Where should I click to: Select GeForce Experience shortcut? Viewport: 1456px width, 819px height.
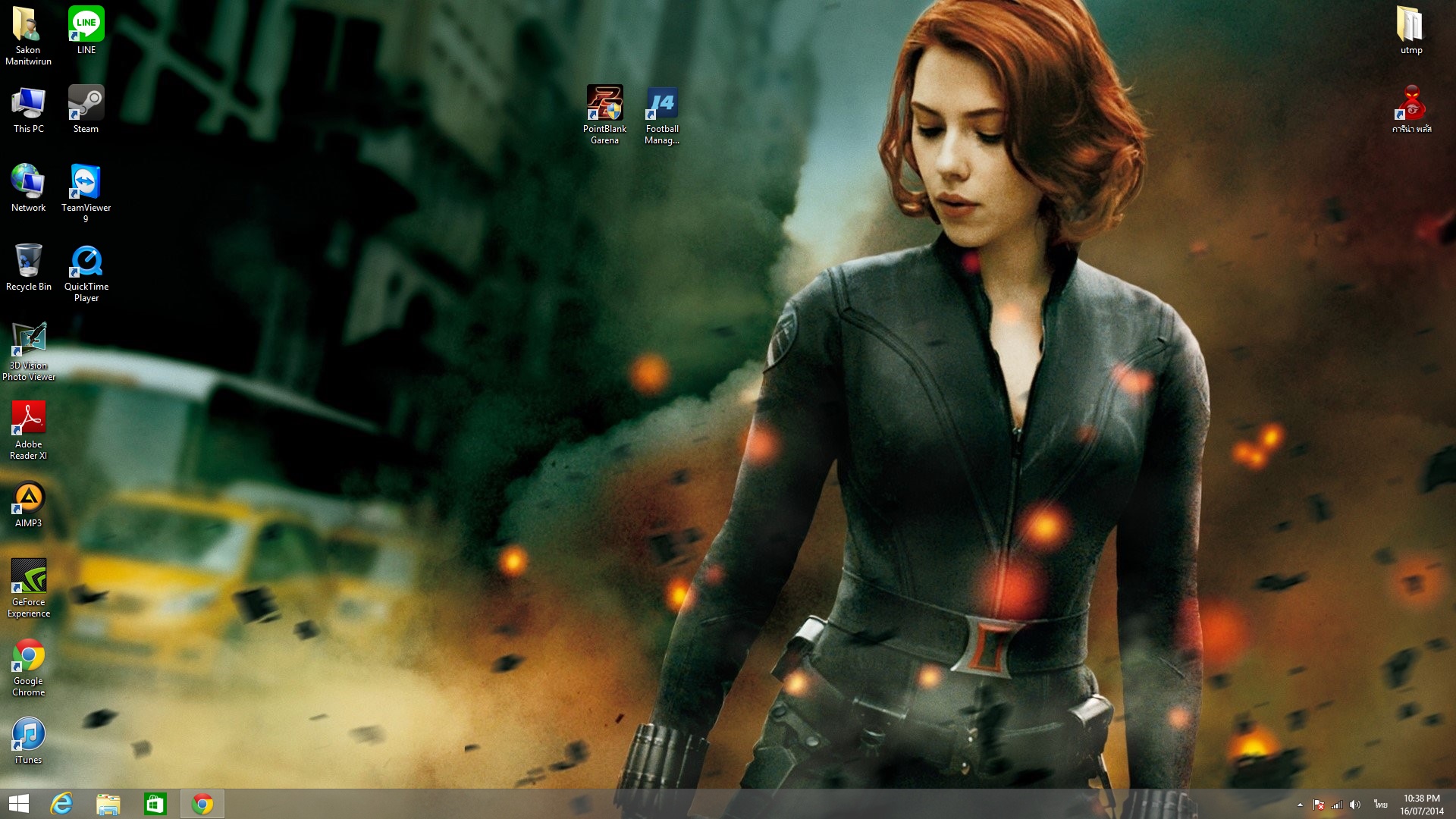coord(29,577)
